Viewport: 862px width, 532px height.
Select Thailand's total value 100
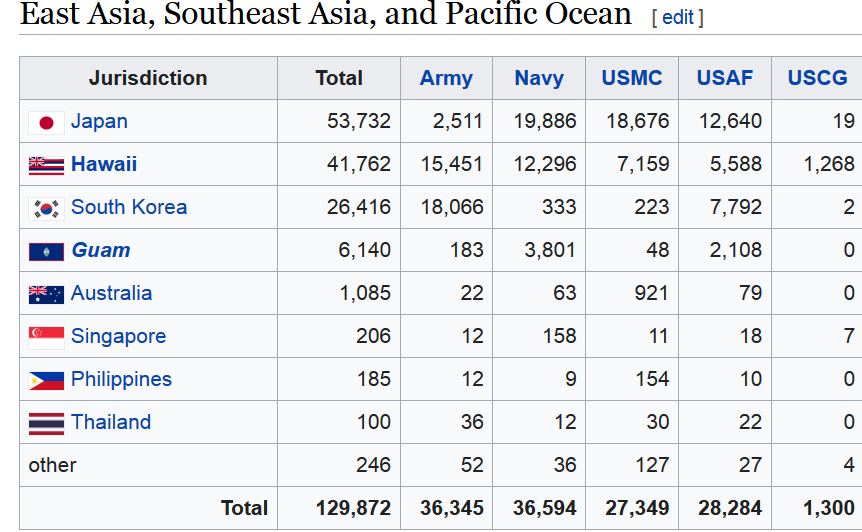[x=374, y=422]
